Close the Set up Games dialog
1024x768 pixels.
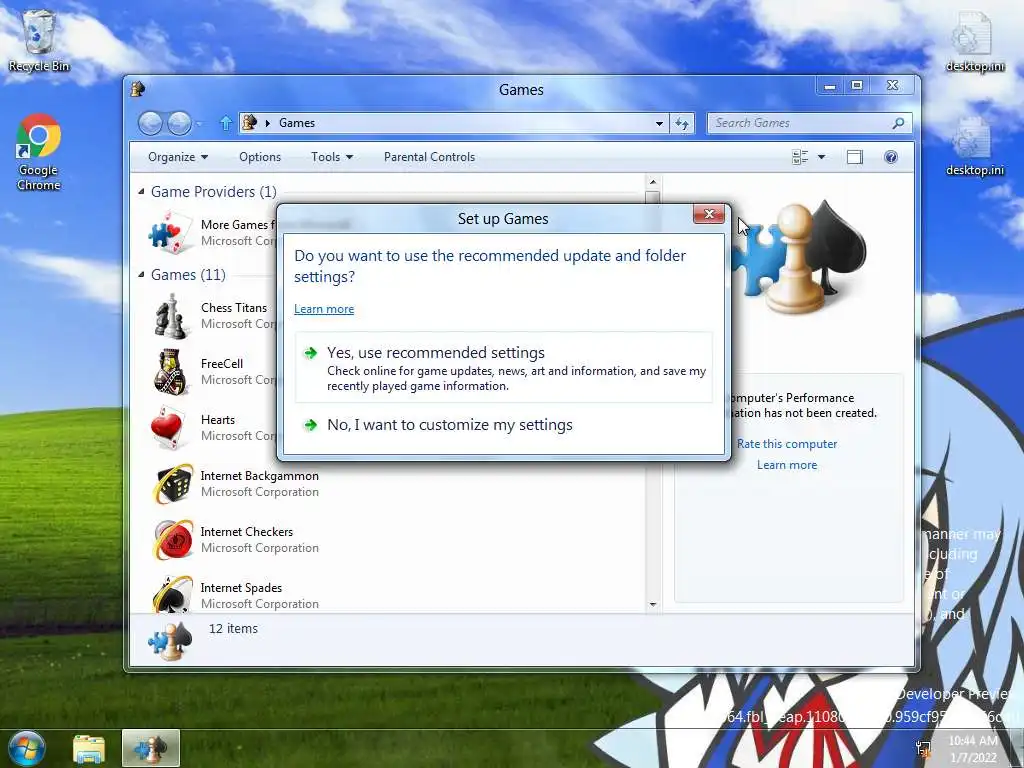point(709,214)
